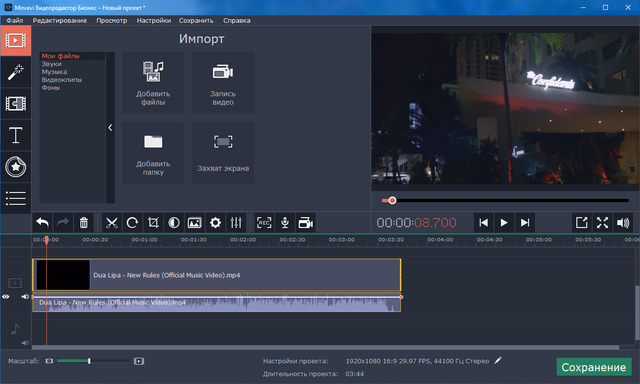Click the 00:00:08.700 timecode display

(x=416, y=223)
